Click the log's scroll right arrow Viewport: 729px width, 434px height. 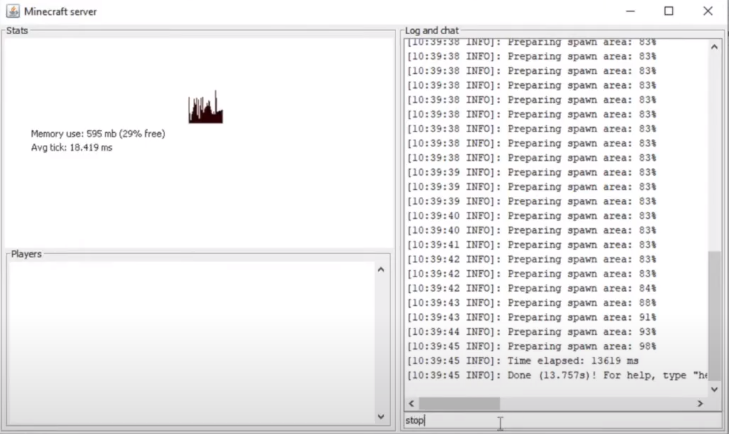(700, 404)
